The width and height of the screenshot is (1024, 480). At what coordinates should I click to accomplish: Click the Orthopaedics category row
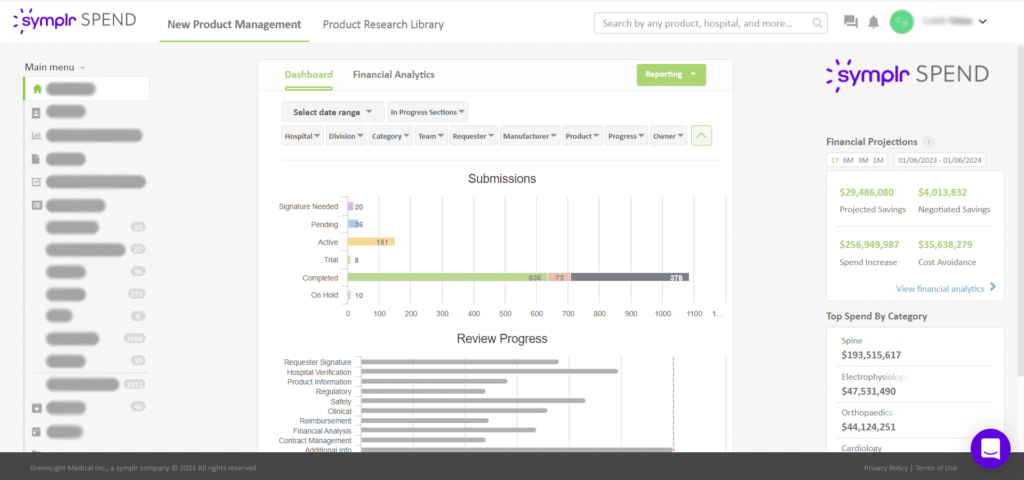coord(915,421)
